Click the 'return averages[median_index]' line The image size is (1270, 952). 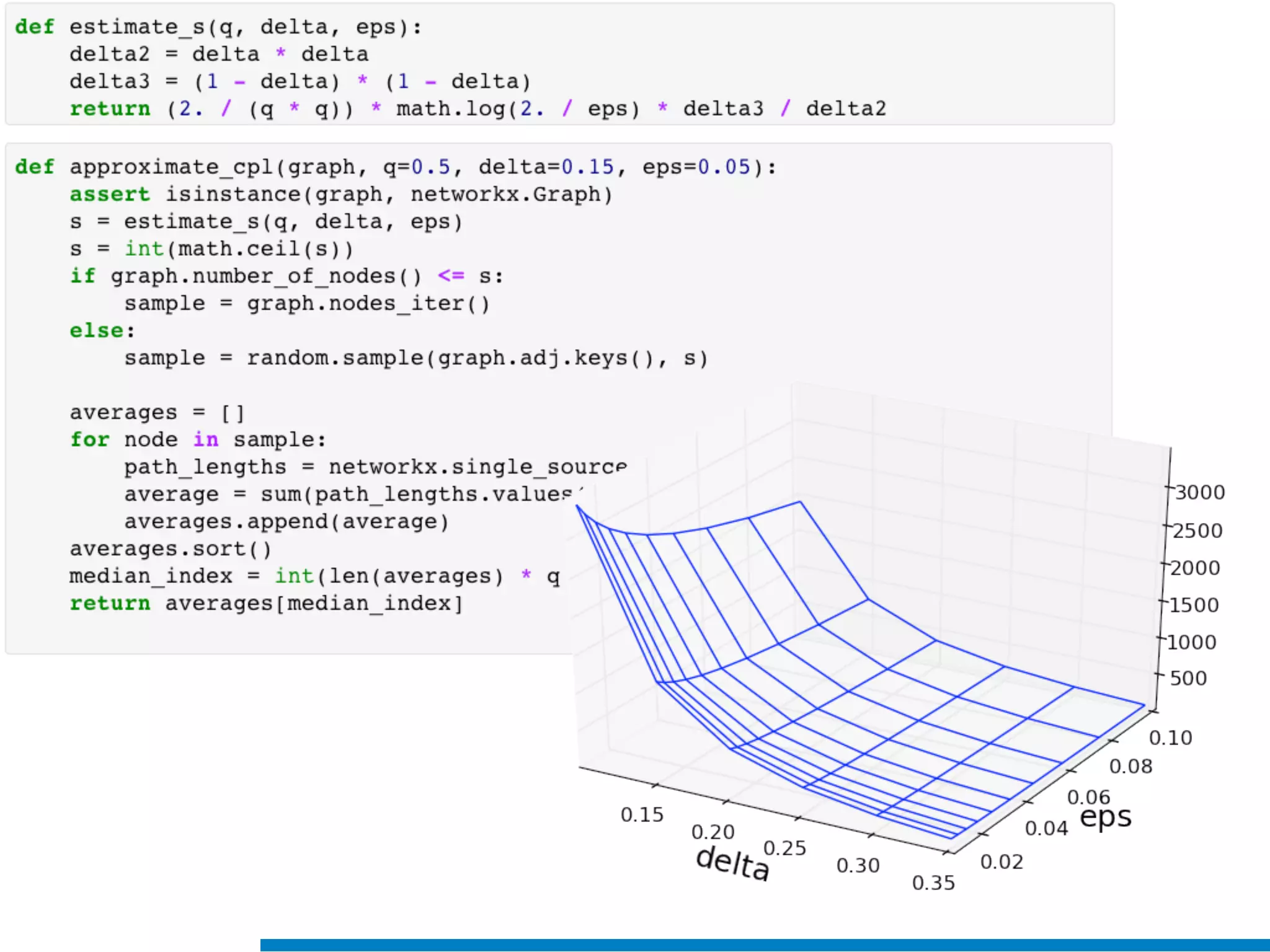[267, 604]
